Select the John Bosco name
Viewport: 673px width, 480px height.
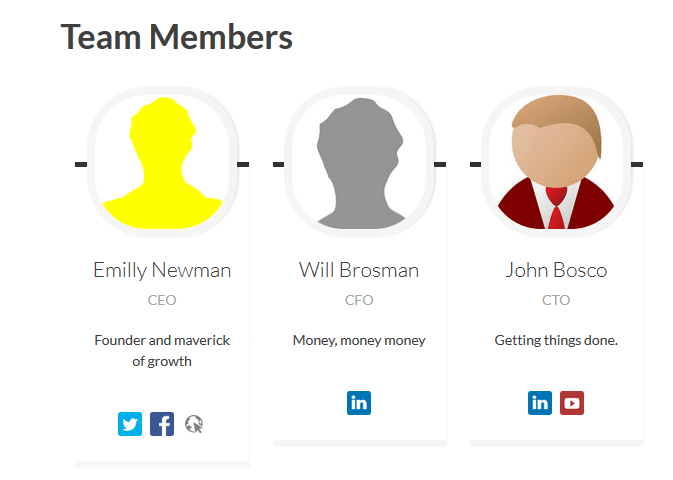[x=556, y=270]
